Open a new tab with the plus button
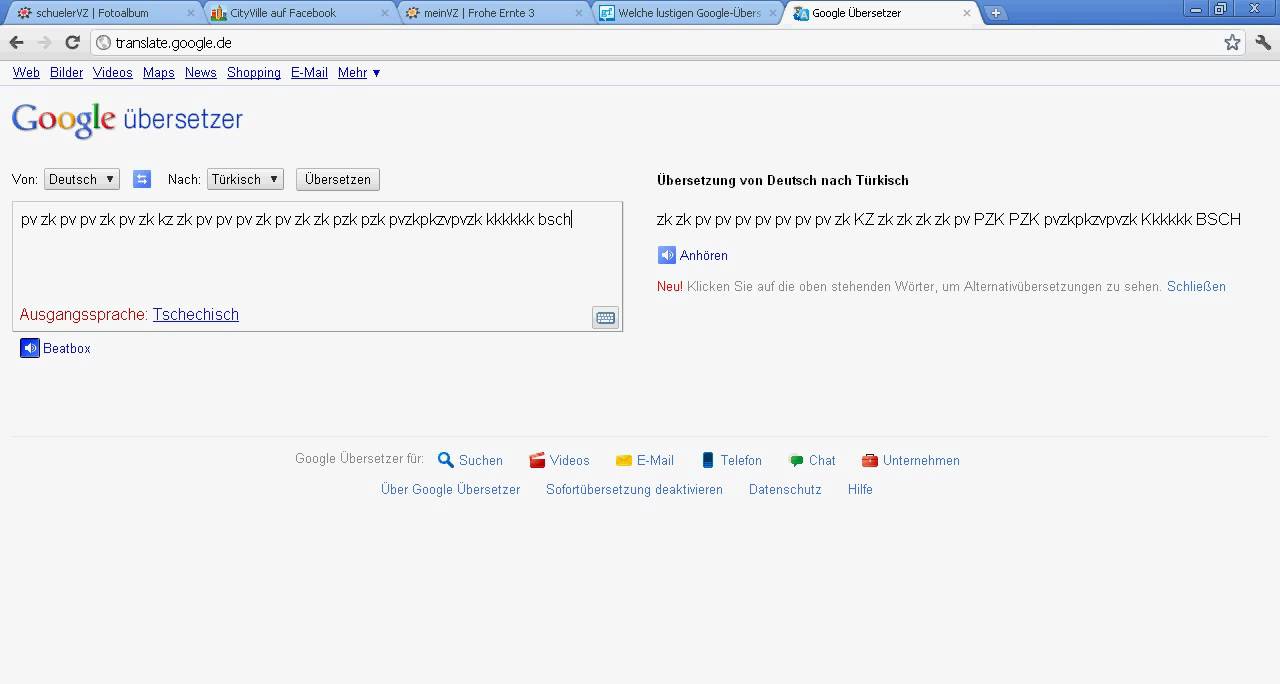Screen dimensions: 1280x684 (996, 13)
